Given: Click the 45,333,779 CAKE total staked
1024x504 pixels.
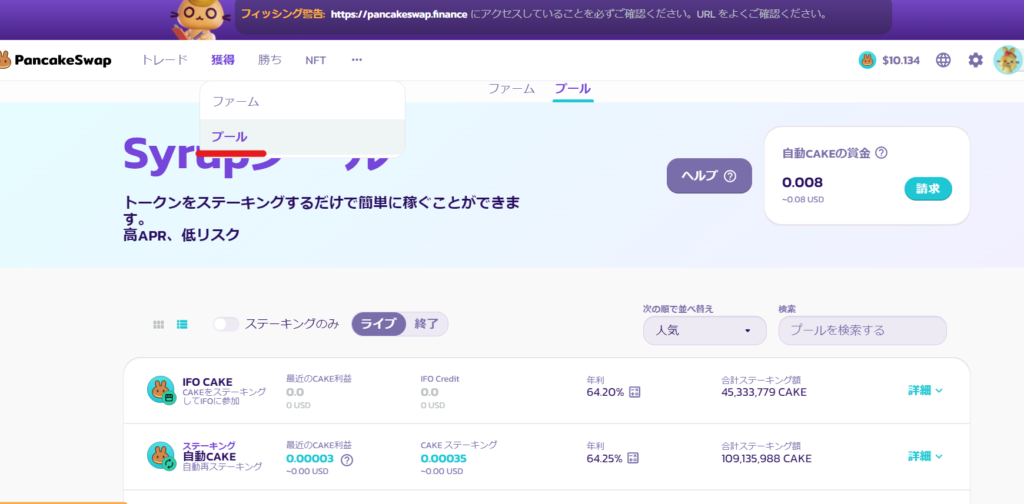Looking at the screenshot, I should tap(764, 392).
